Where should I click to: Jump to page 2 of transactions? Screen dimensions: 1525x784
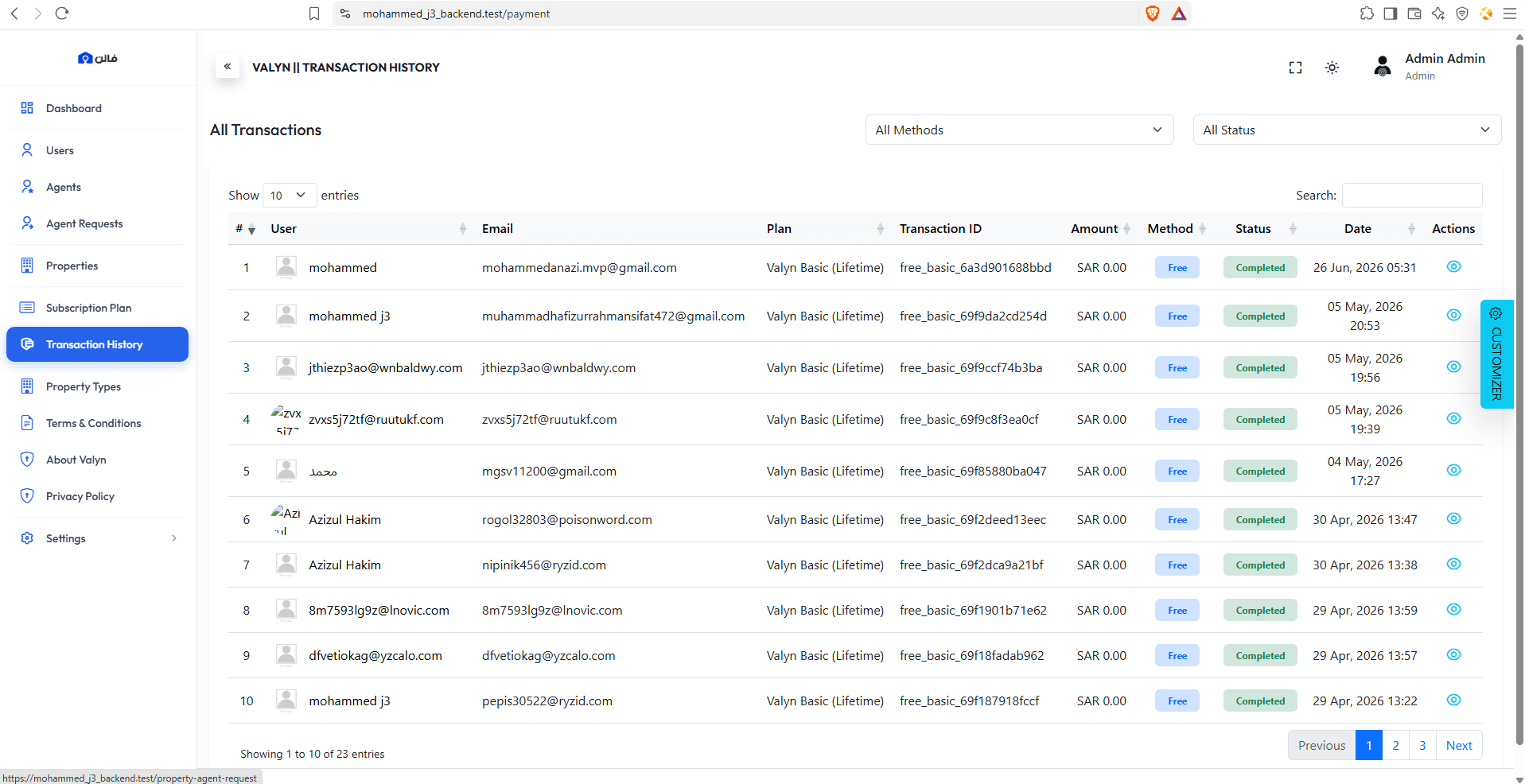pyautogui.click(x=1395, y=745)
